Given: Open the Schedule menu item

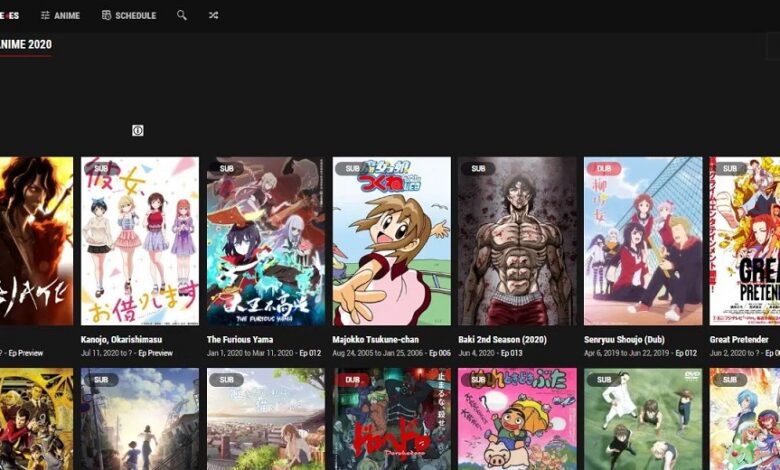Looking at the screenshot, I should pyautogui.click(x=129, y=15).
